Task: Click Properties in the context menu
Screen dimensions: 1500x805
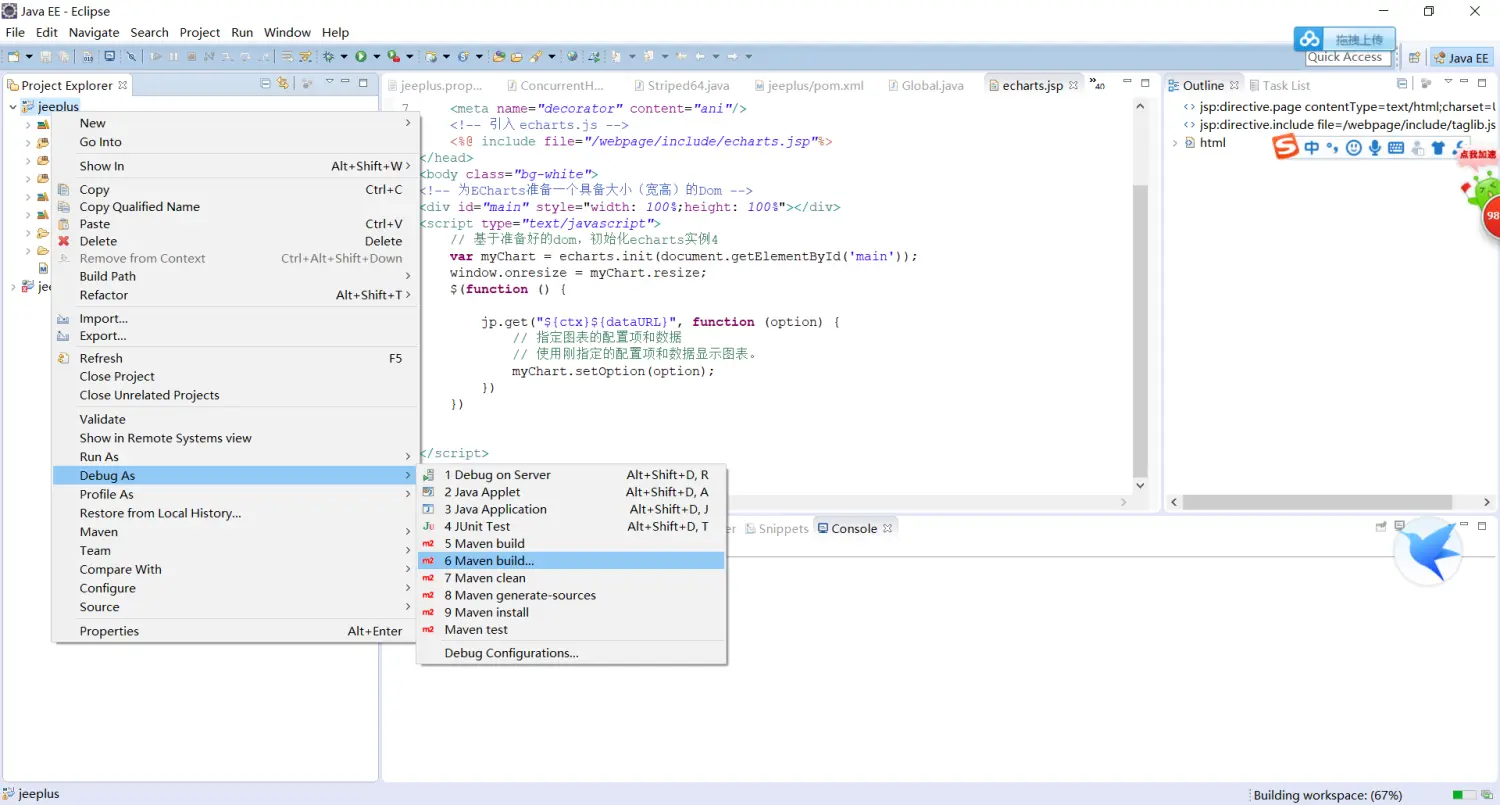Action: tap(236, 631)
